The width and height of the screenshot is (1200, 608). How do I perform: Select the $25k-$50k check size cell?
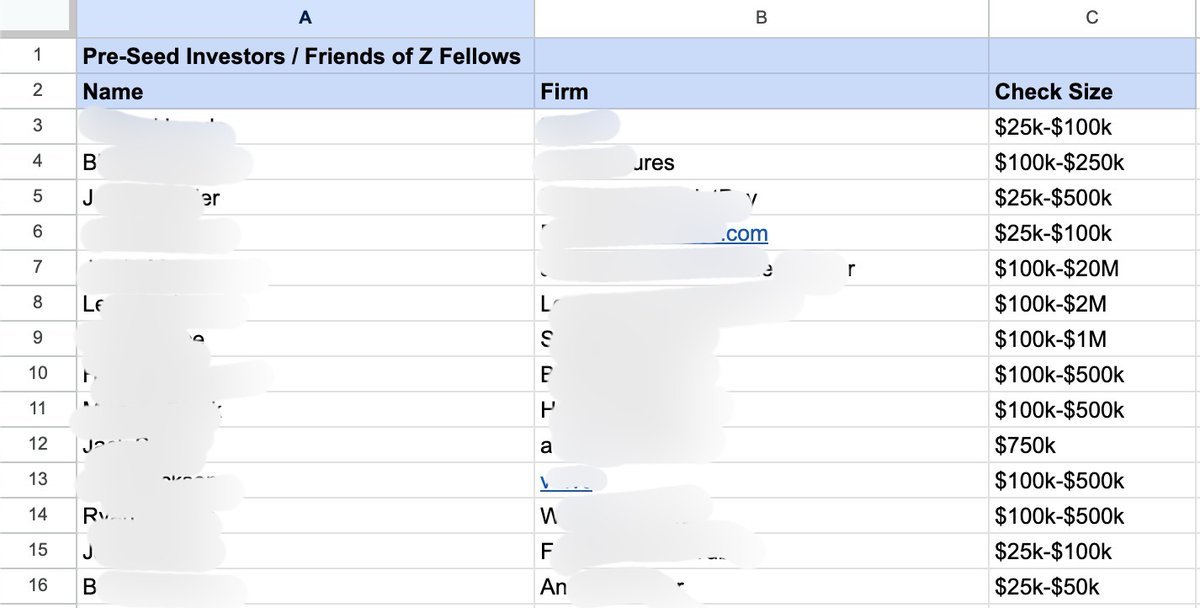pos(1094,587)
